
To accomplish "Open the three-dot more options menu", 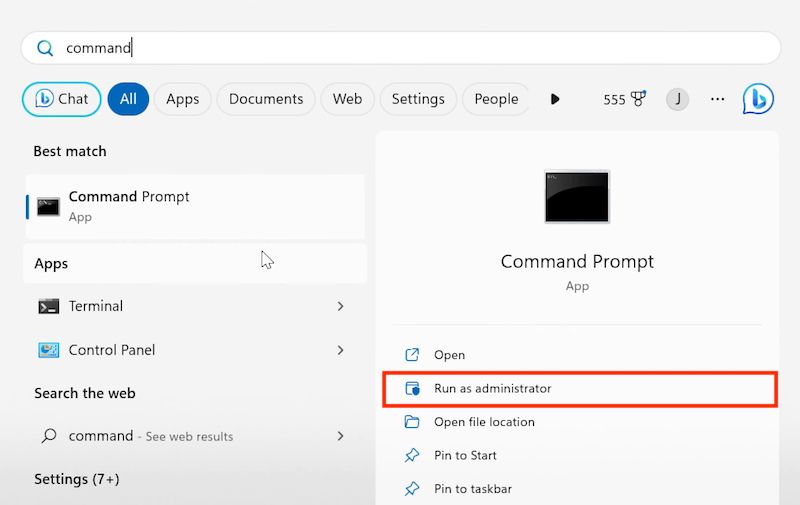I will pyautogui.click(x=717, y=99).
